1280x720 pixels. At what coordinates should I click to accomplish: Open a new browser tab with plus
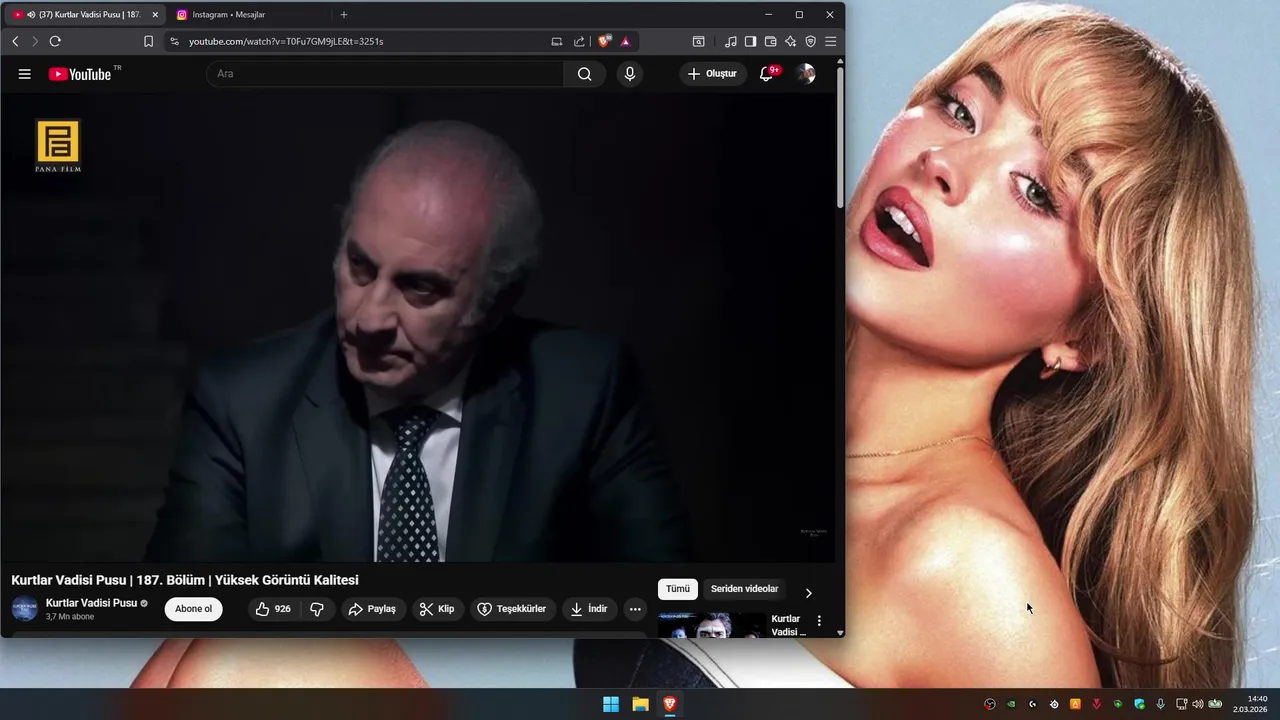click(x=344, y=15)
